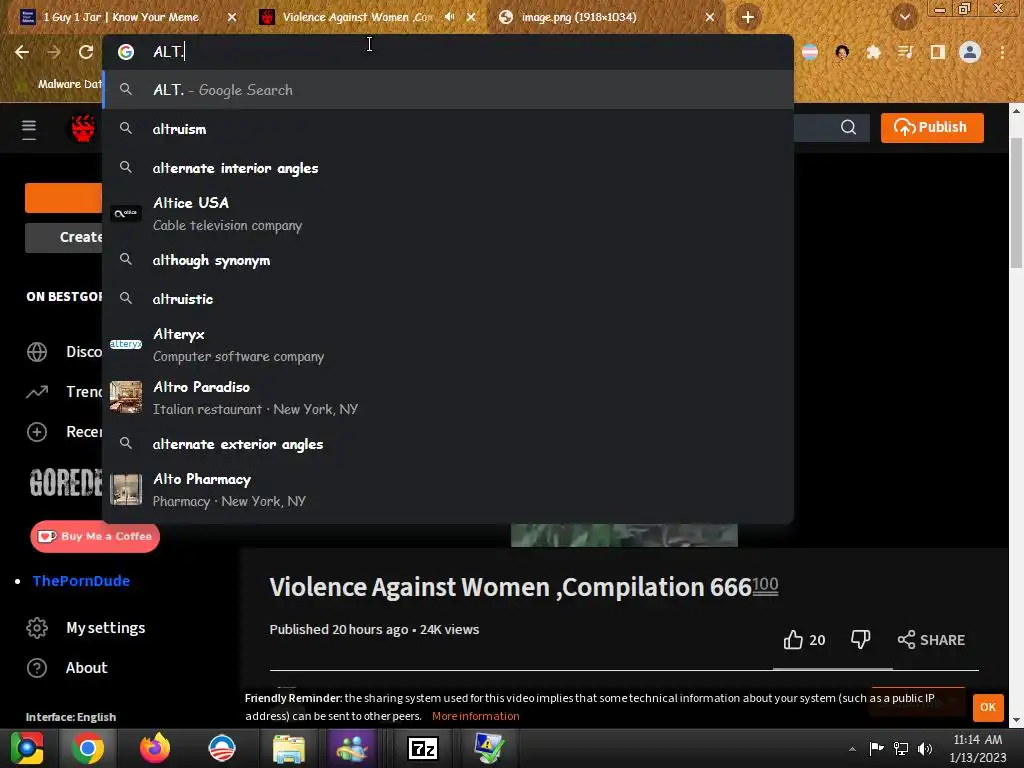
Task: Open the tab search dropdown arrow
Action: pyautogui.click(x=905, y=17)
